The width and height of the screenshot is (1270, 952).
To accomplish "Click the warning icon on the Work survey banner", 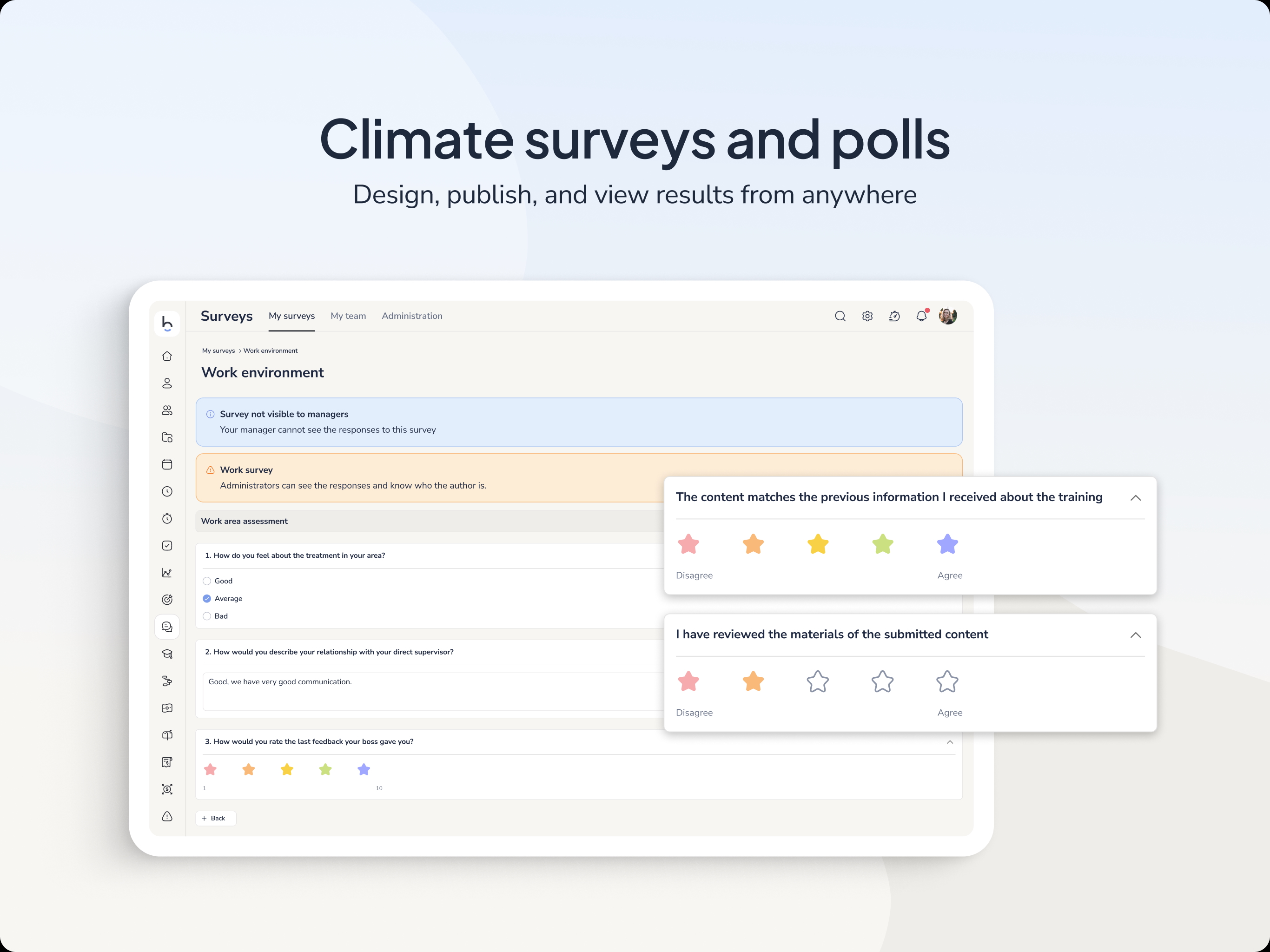I will click(x=210, y=469).
